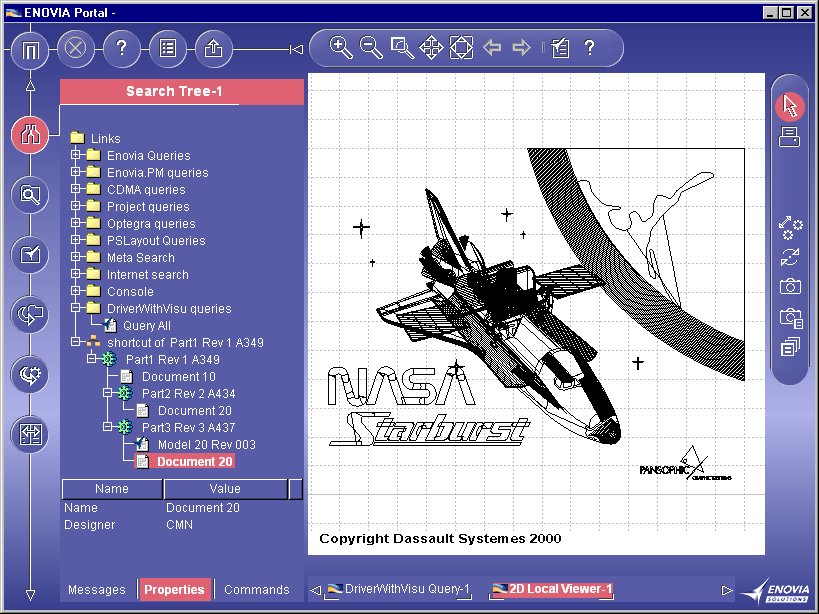Collapse the DriverWithVisu queries folder
Screen dimensions: 819x614
(76, 308)
